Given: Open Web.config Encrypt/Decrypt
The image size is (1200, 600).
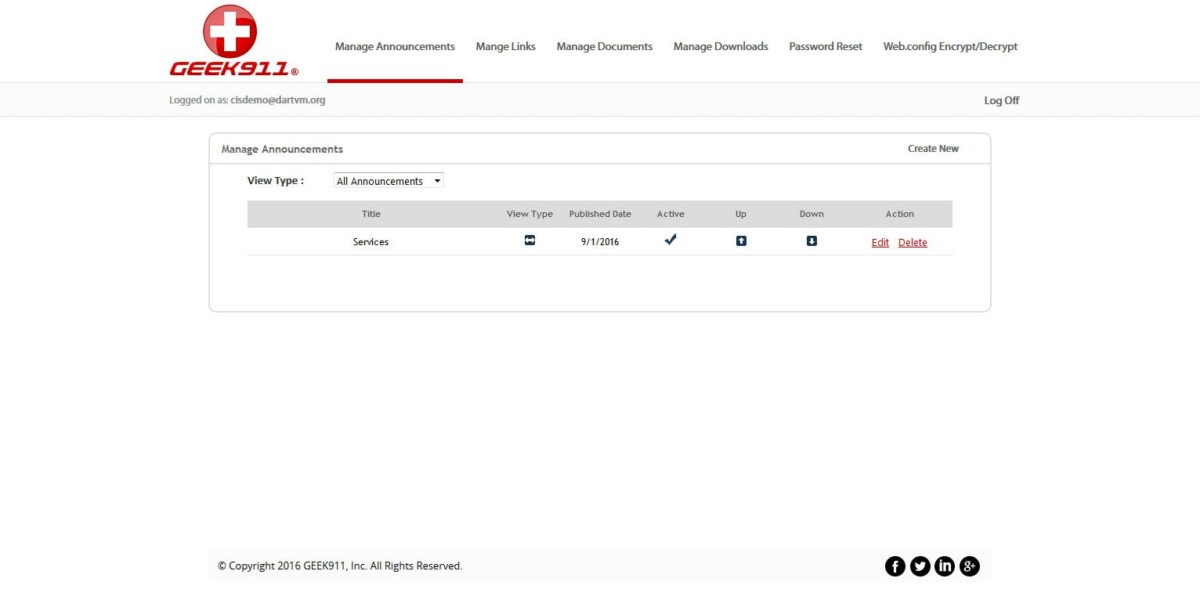Looking at the screenshot, I should click(950, 46).
